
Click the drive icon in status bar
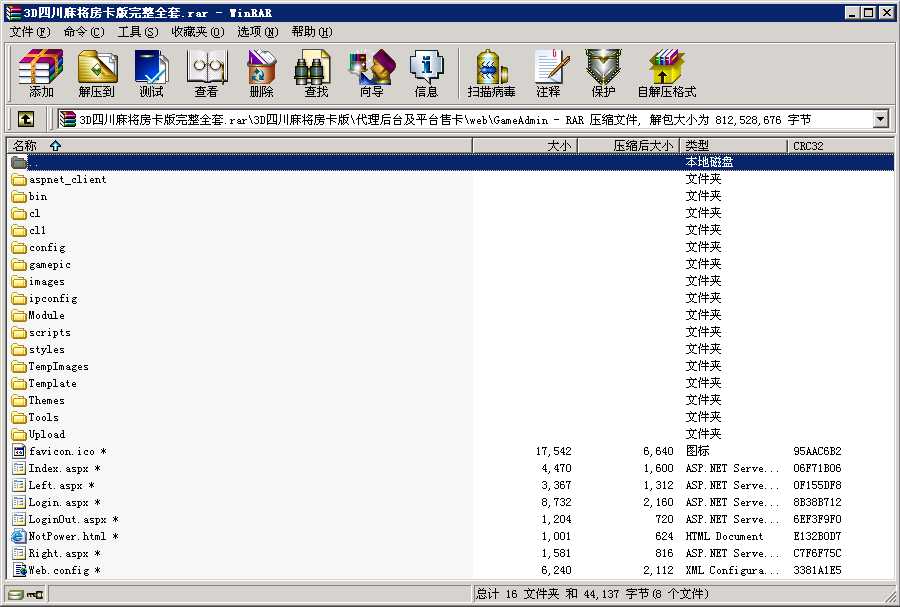tap(16, 594)
